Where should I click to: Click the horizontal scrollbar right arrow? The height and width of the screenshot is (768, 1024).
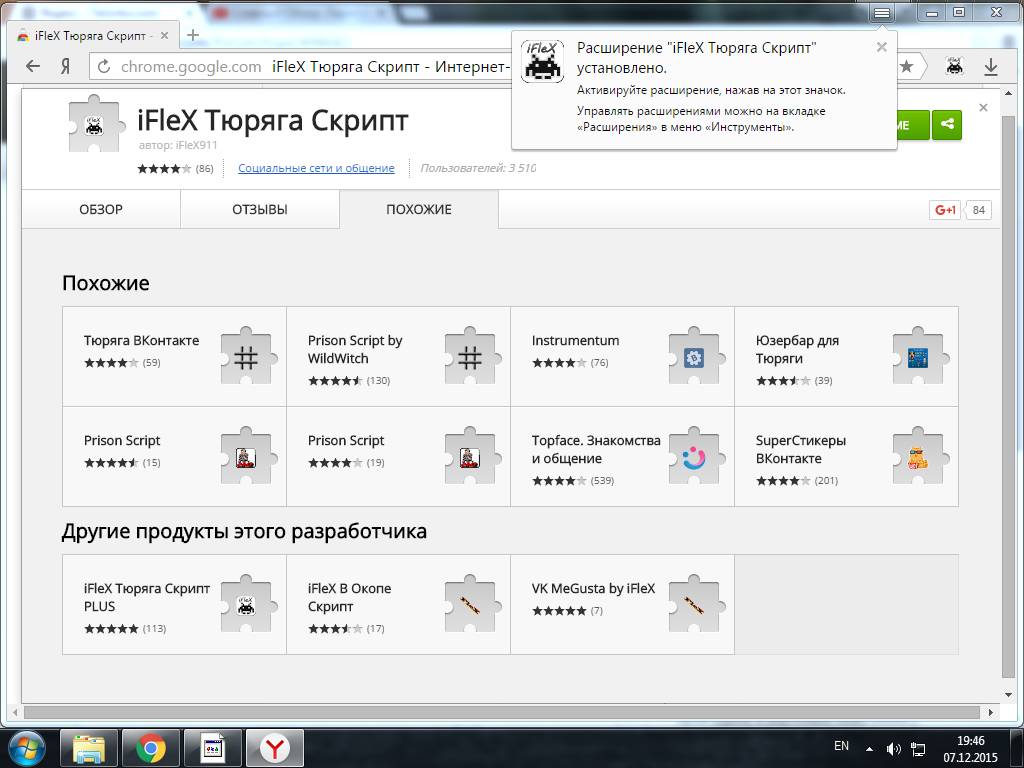pyautogui.click(x=991, y=712)
